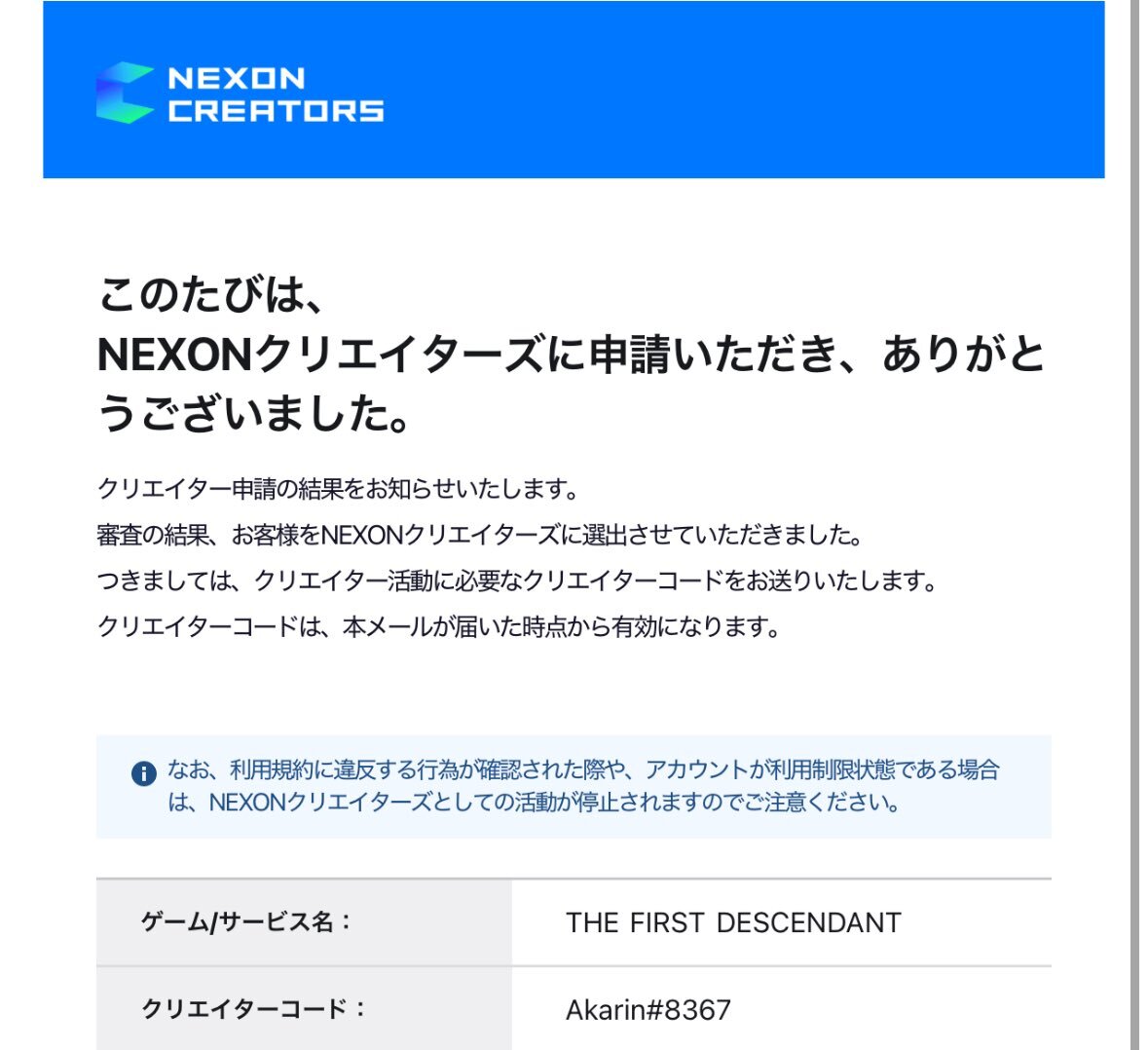Click the CREATORS word in header logo

(x=276, y=111)
